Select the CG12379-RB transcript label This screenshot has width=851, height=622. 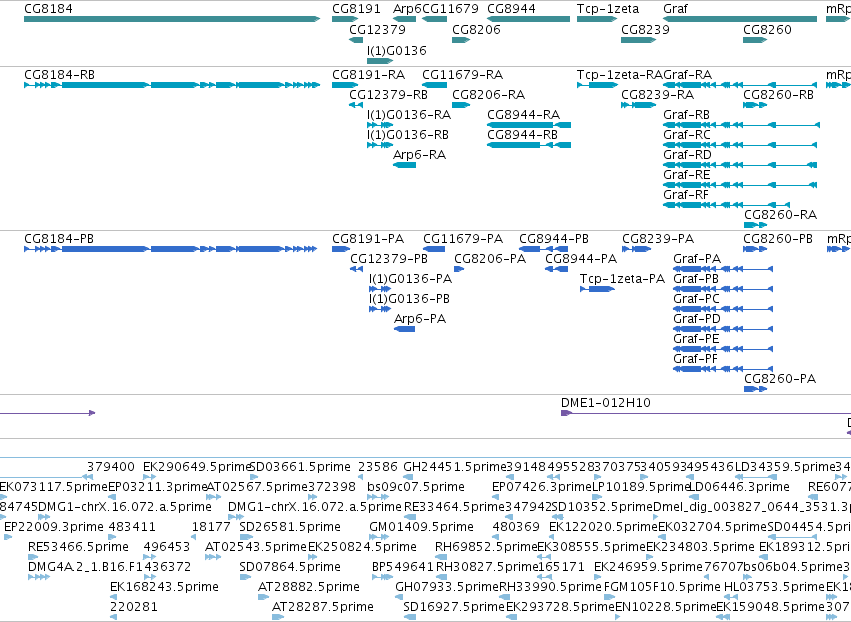pos(389,94)
